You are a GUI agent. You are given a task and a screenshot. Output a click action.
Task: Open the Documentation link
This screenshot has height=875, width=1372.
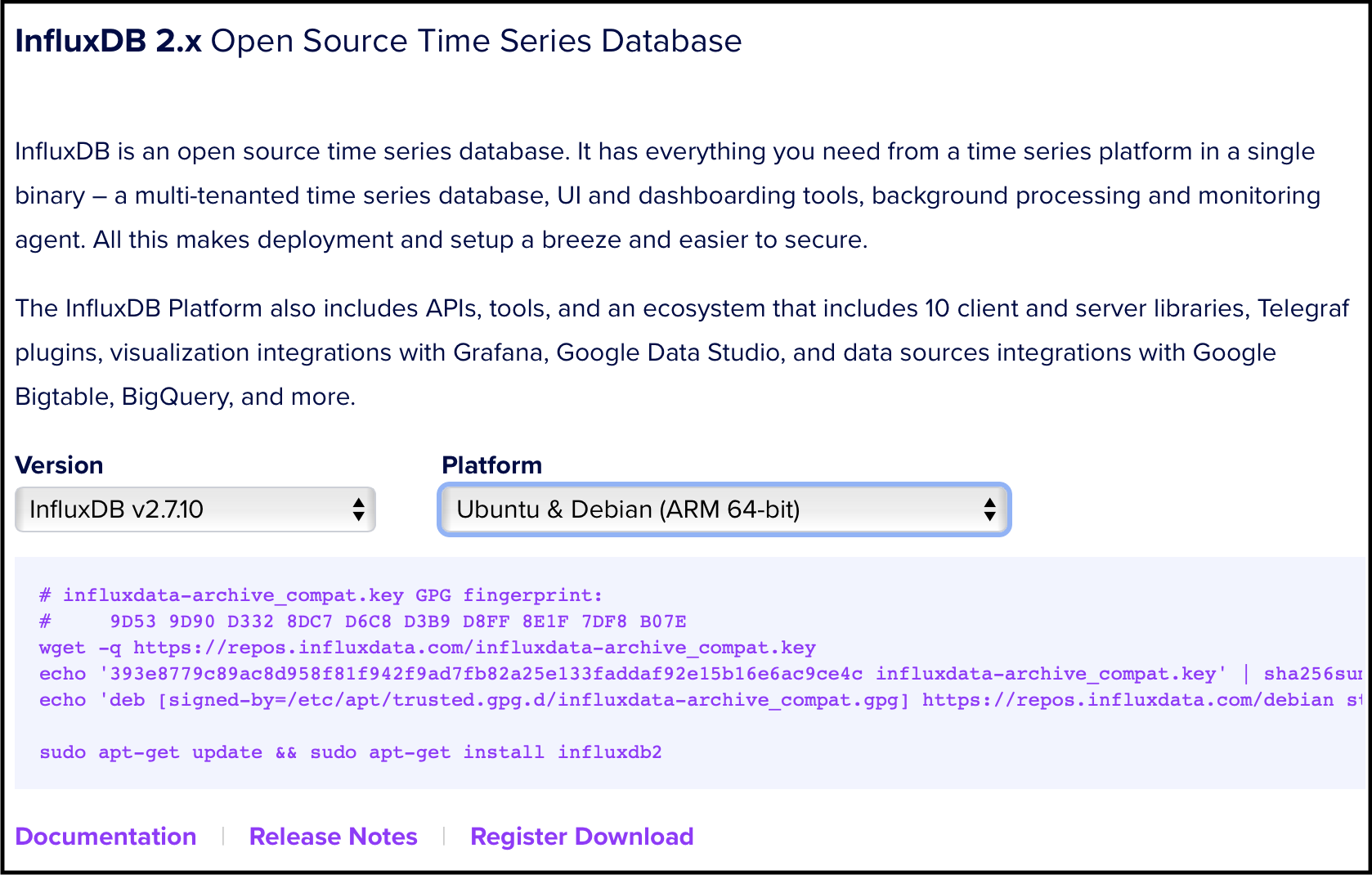tap(105, 837)
